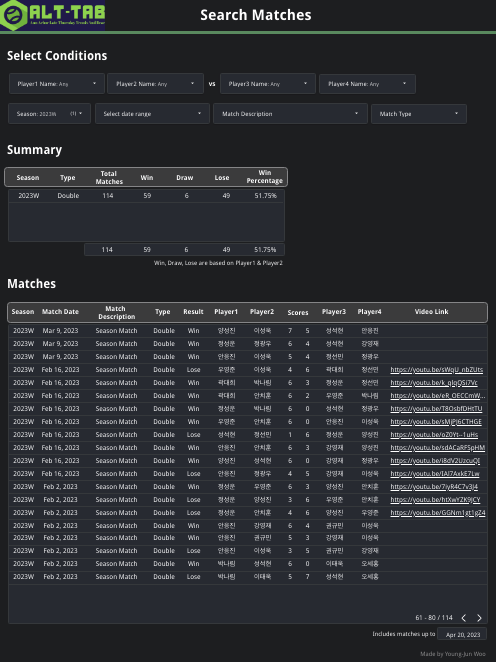Click the 'Matches' section heading
Viewport: 496px width, 662px height.
(32, 284)
